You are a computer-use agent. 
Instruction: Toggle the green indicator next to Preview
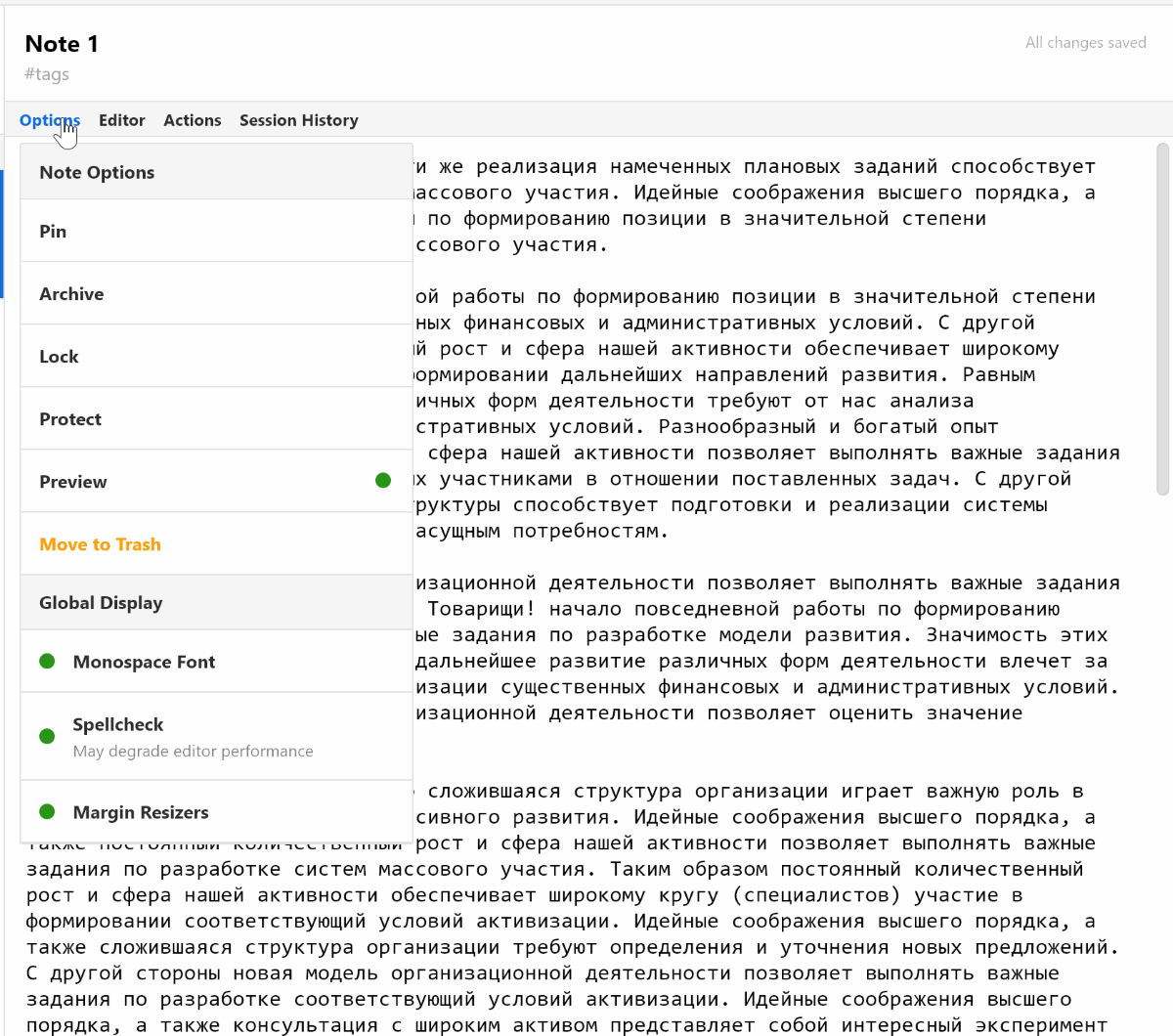[x=381, y=480]
